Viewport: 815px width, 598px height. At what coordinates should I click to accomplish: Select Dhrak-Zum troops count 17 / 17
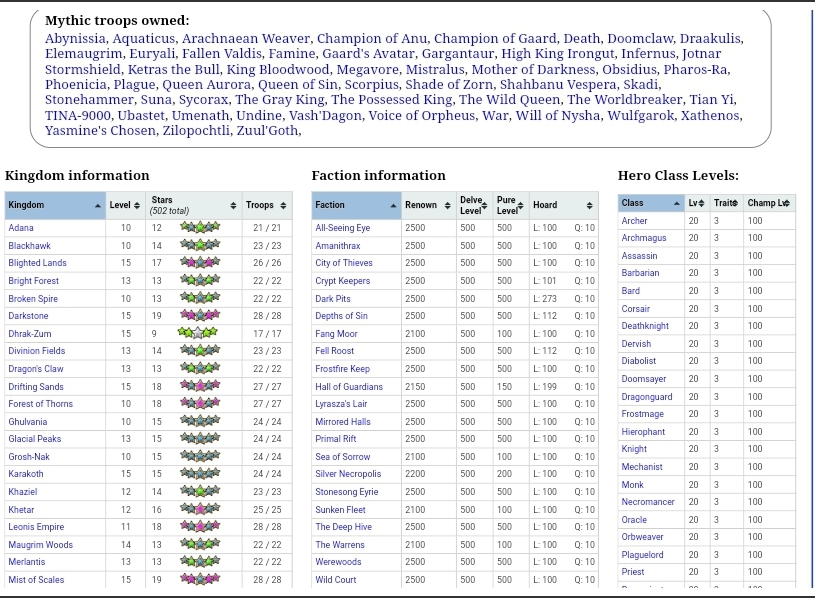267,334
